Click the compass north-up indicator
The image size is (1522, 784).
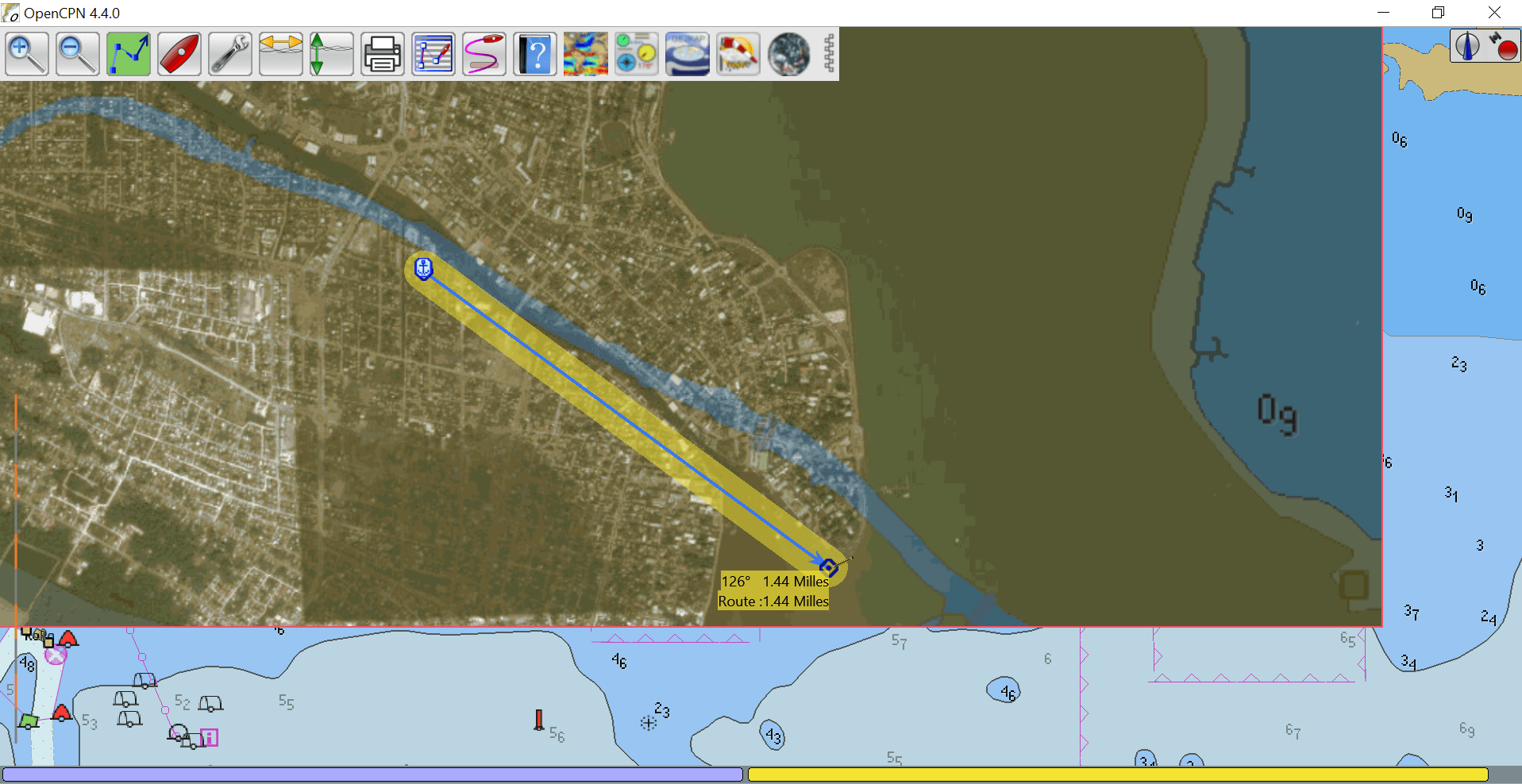(1467, 46)
